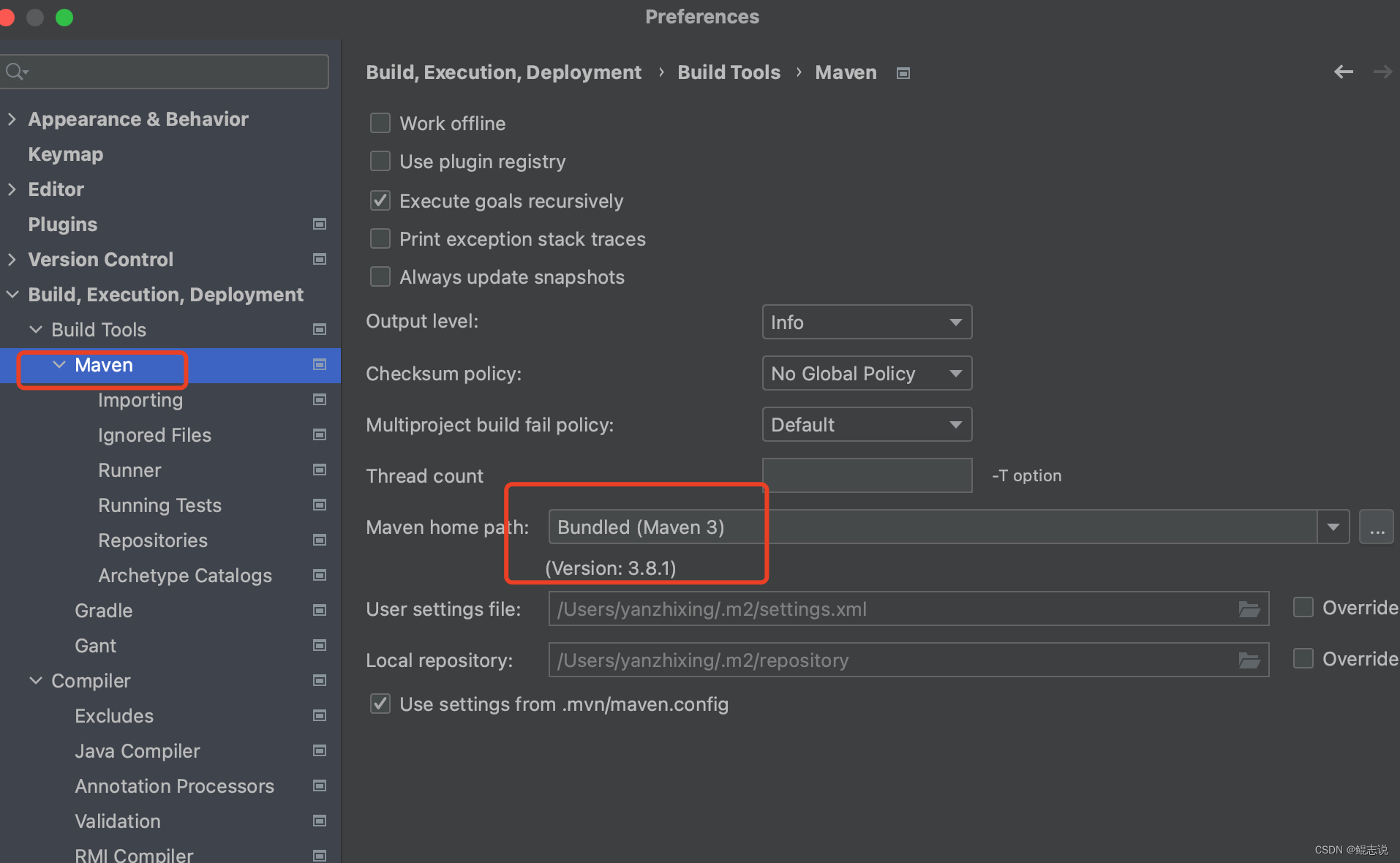Click project-level icon beside RMI Compiler
Image resolution: width=1400 pixels, height=863 pixels.
pyautogui.click(x=320, y=855)
